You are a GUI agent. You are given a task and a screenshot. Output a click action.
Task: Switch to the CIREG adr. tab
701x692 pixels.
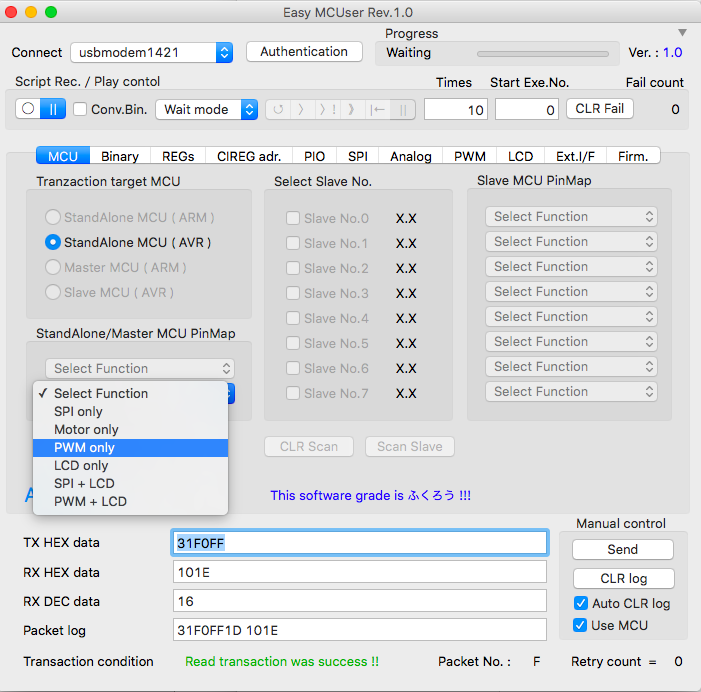click(x=249, y=156)
